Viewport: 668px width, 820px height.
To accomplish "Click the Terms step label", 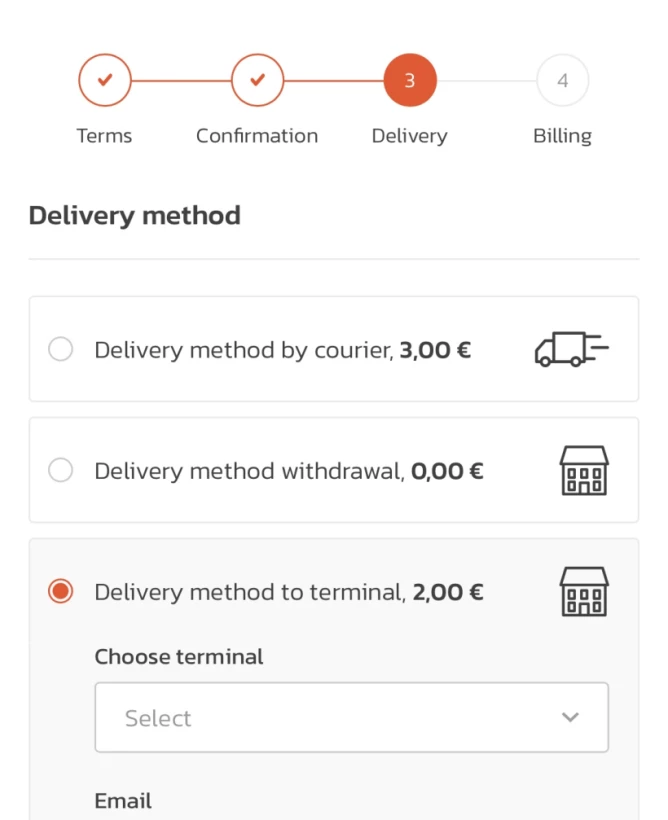I will click(104, 136).
